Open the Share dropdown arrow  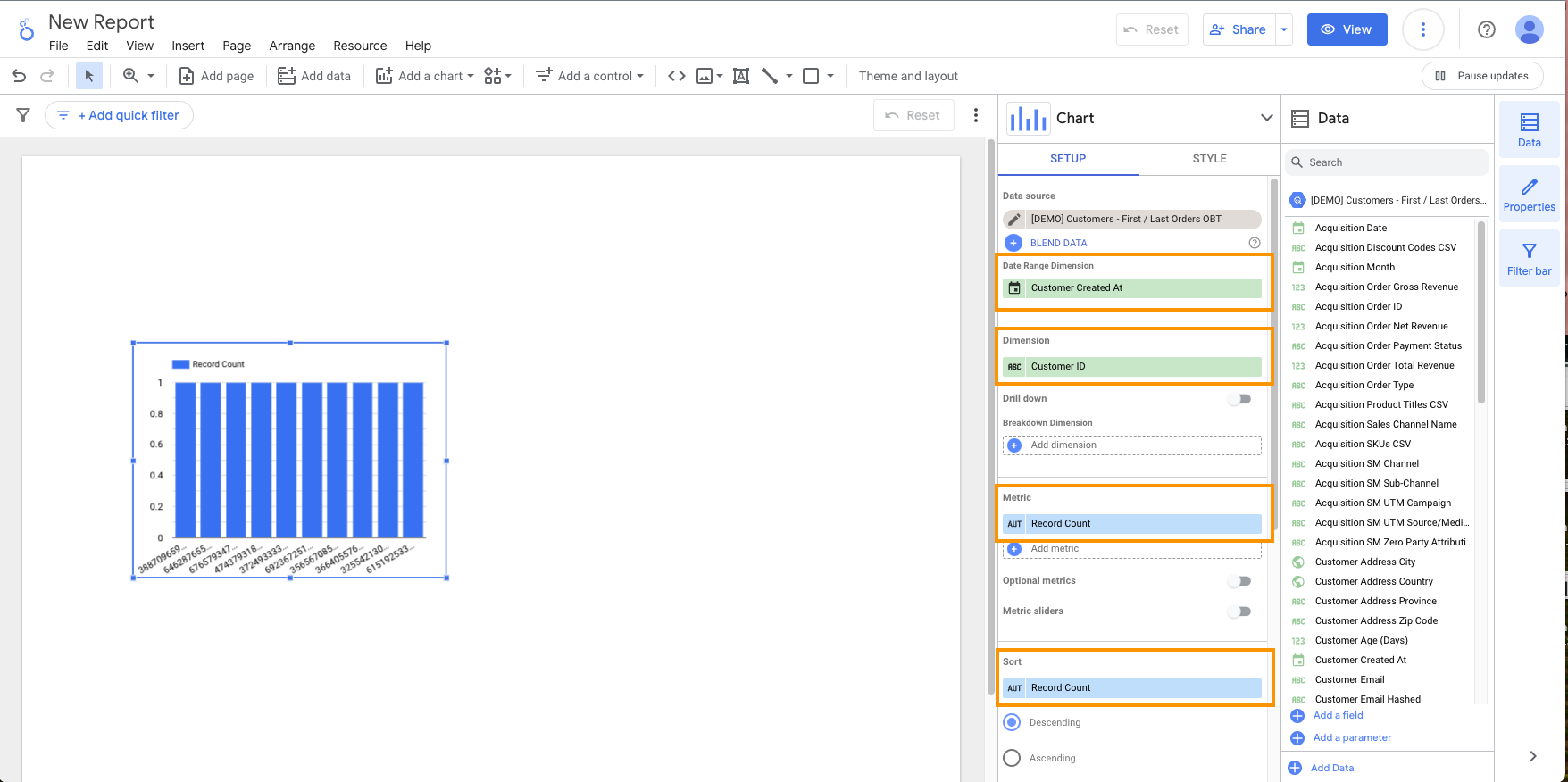[x=1284, y=29]
